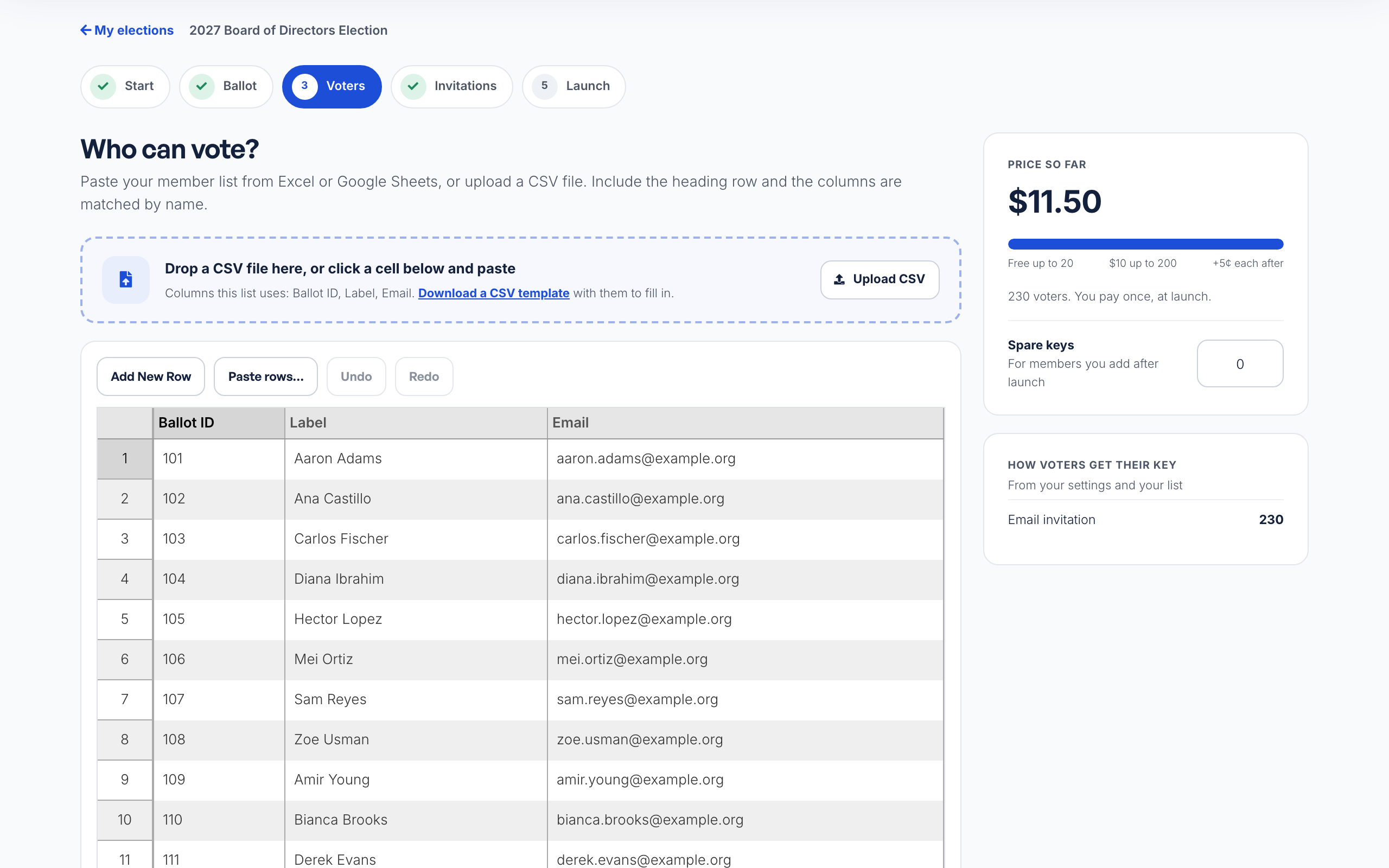Click the Undo button
1389x868 pixels.
point(356,376)
